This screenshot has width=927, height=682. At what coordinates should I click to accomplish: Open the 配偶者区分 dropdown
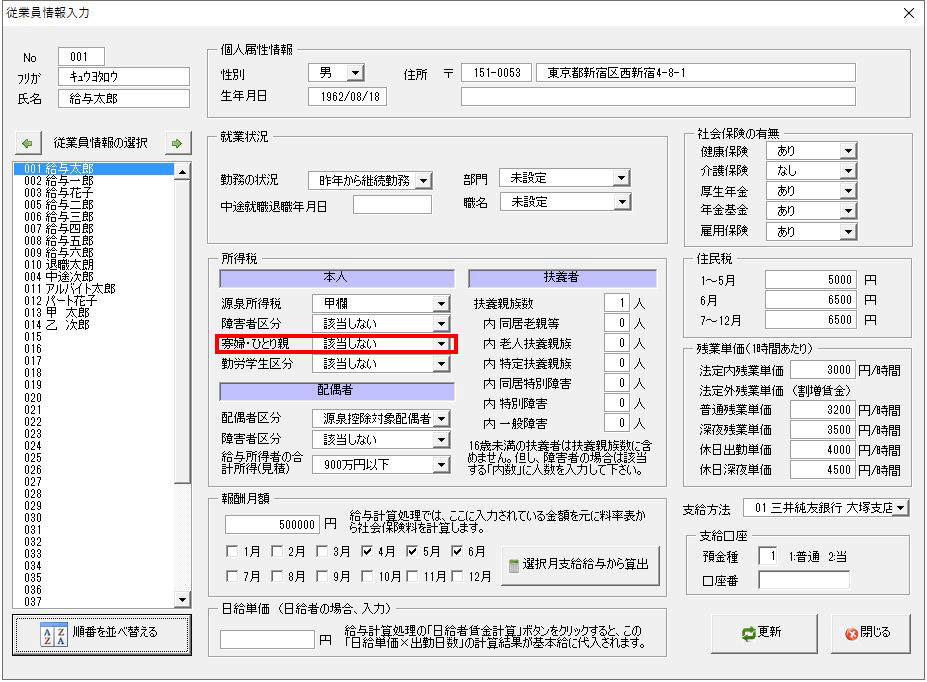pyautogui.click(x=441, y=419)
